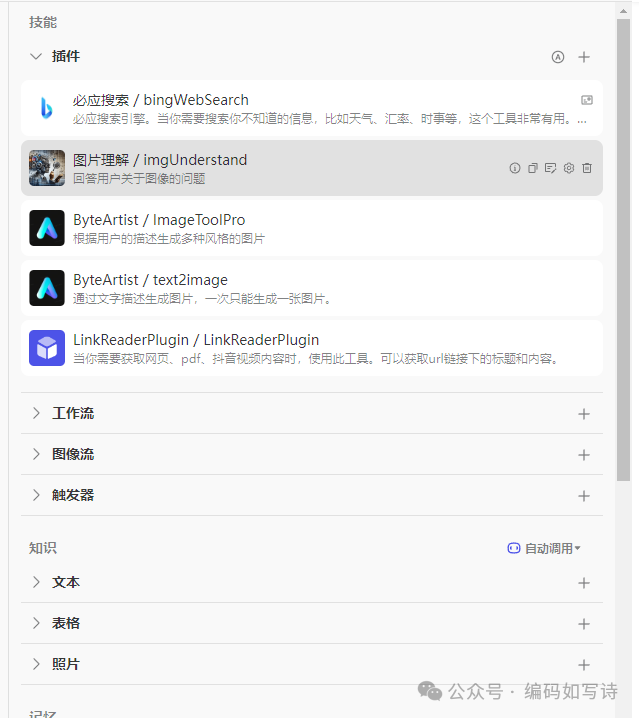Add a workflow via 工作流 plus

[x=584, y=414]
